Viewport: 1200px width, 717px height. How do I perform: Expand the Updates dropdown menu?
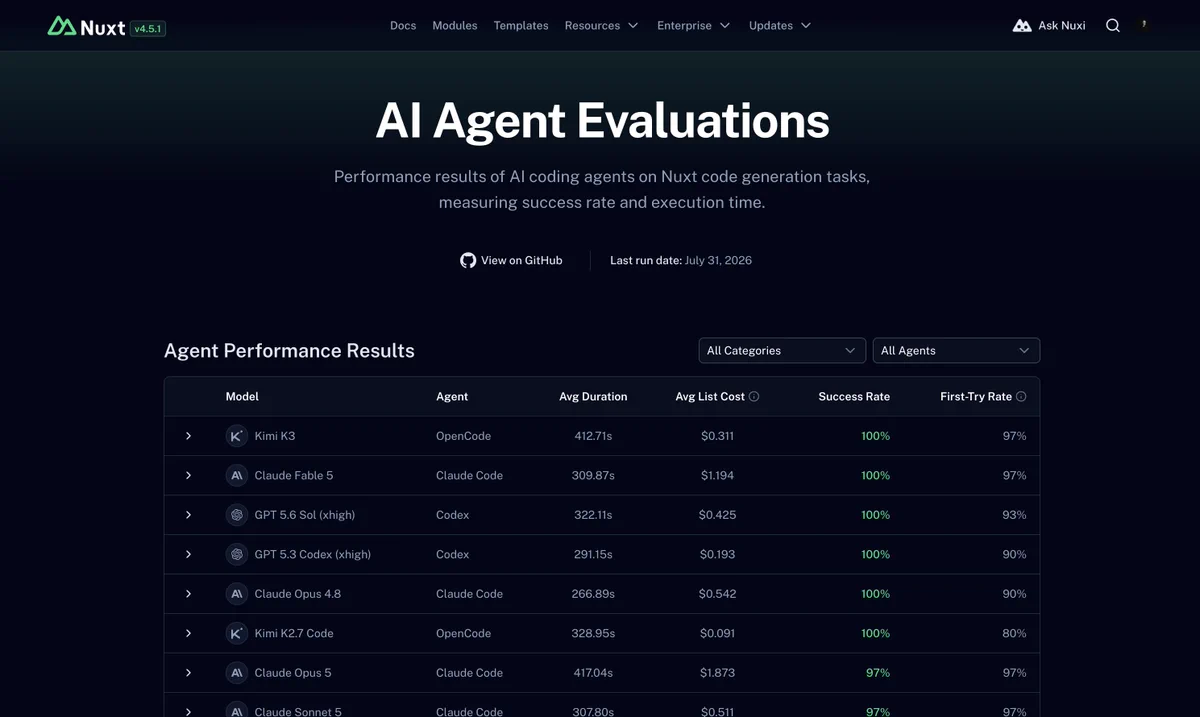click(780, 26)
